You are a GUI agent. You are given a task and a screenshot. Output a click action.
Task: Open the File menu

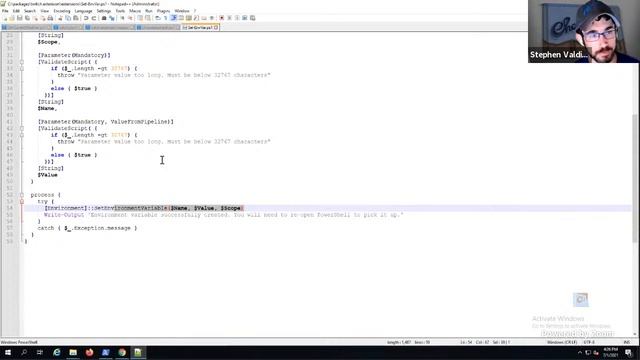coord(5,11)
